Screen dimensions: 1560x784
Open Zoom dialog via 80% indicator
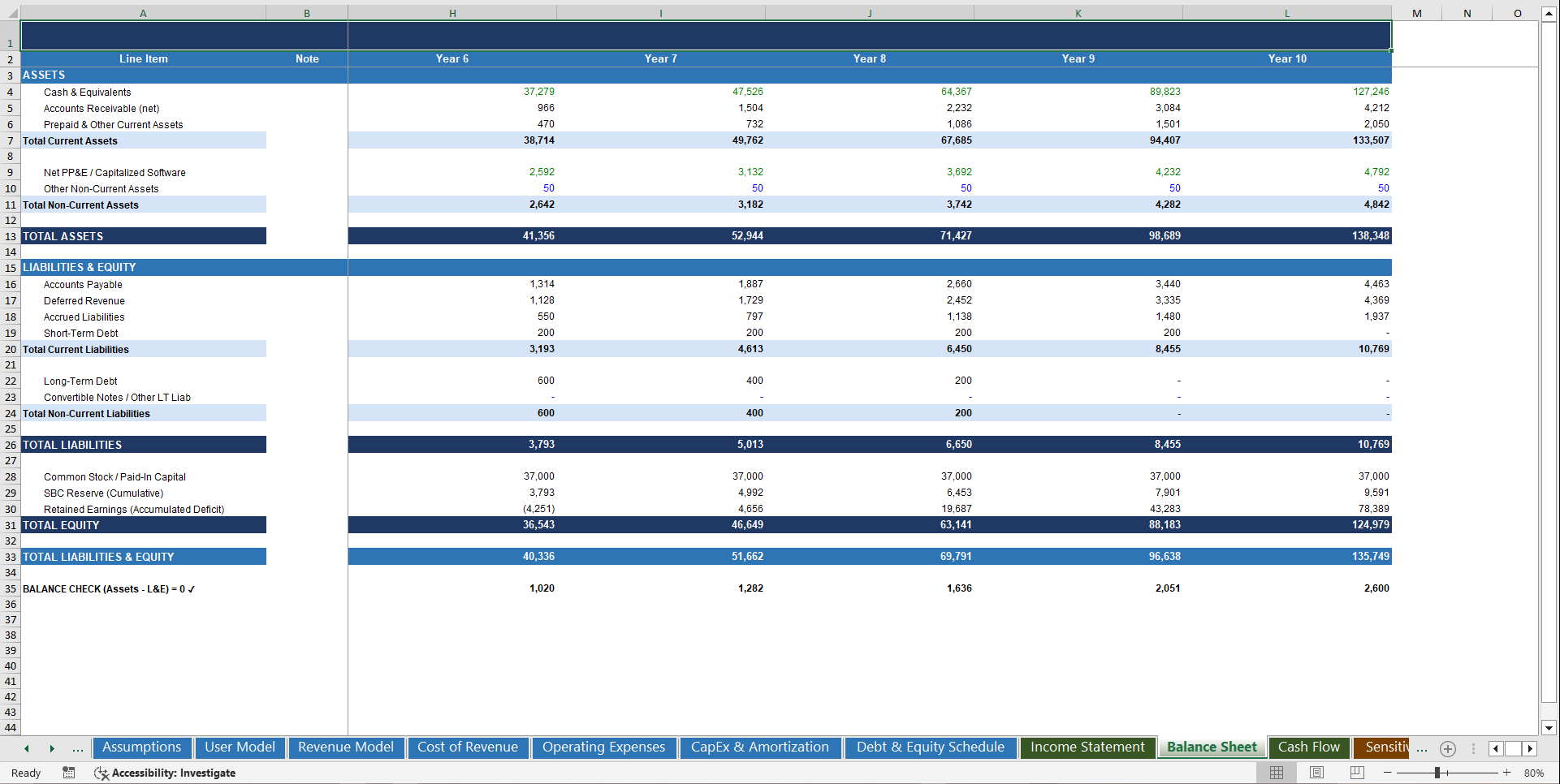pyautogui.click(x=1533, y=773)
